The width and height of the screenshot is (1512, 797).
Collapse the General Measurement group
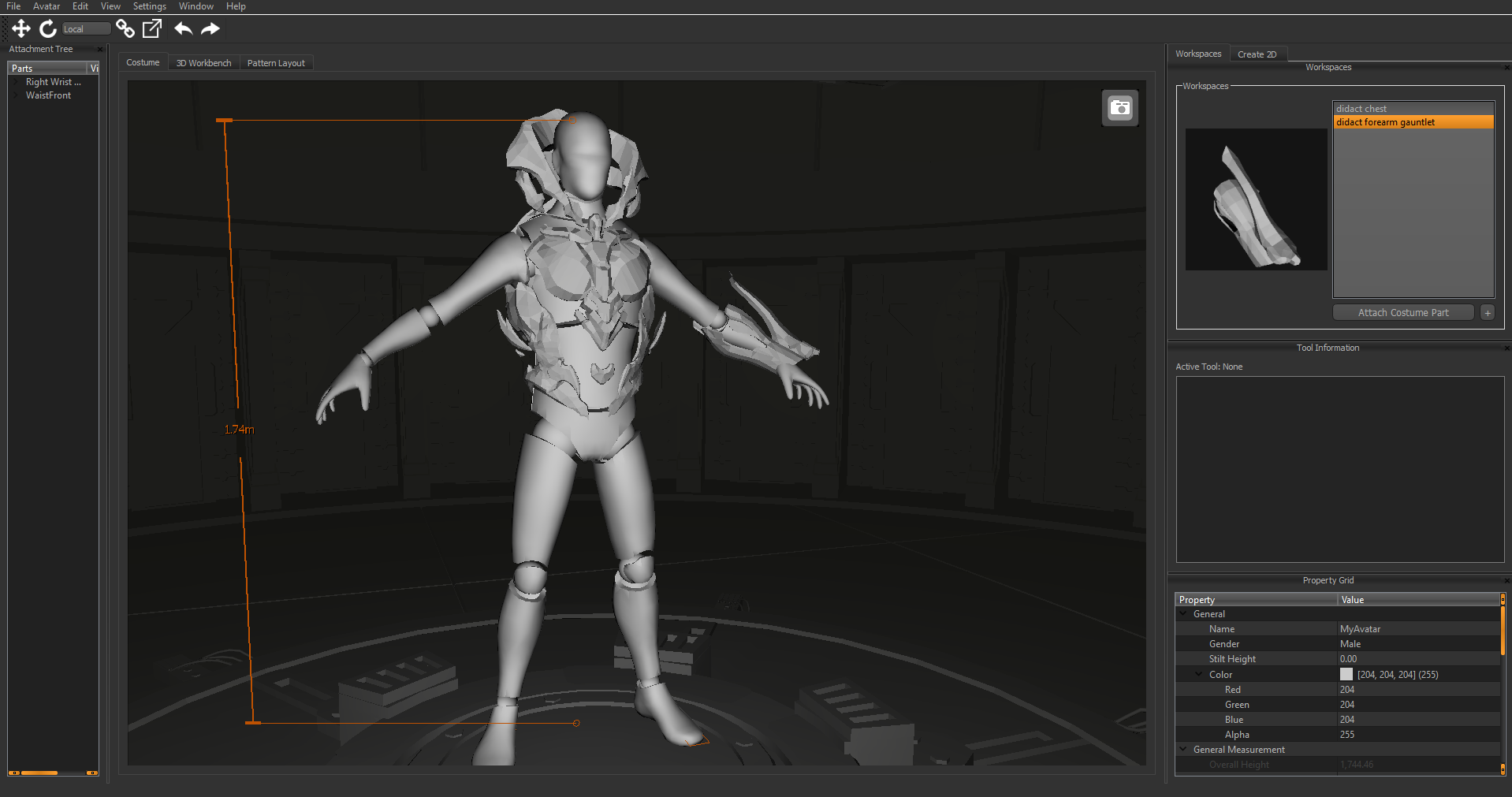point(1183,750)
